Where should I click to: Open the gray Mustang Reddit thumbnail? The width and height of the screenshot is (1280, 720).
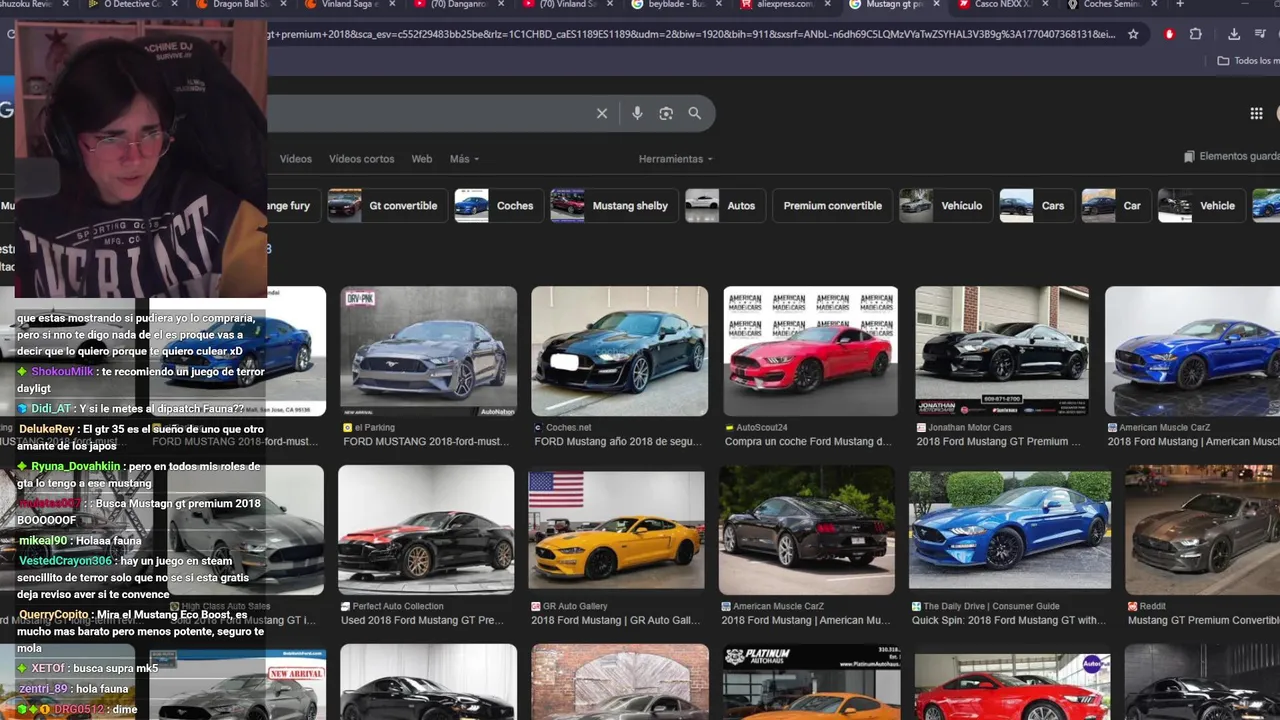click(1202, 530)
